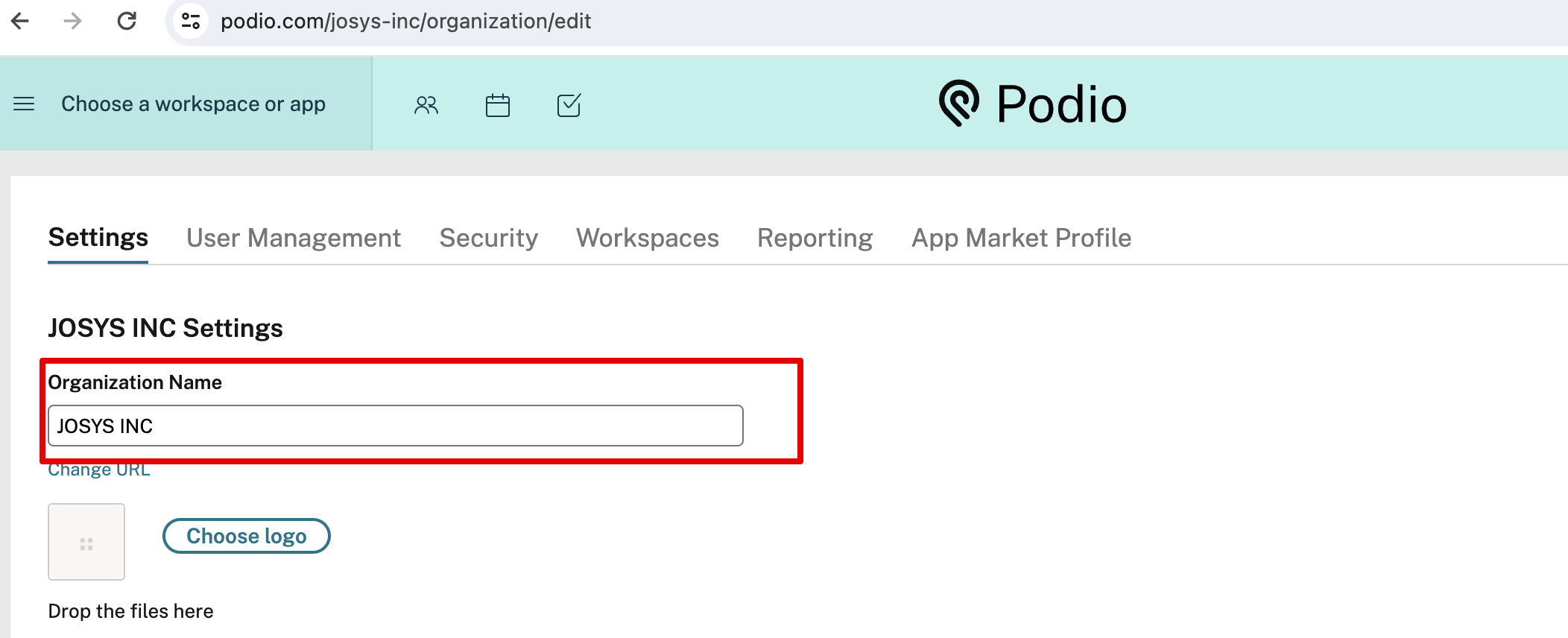Click the Podio logo

tap(1033, 104)
